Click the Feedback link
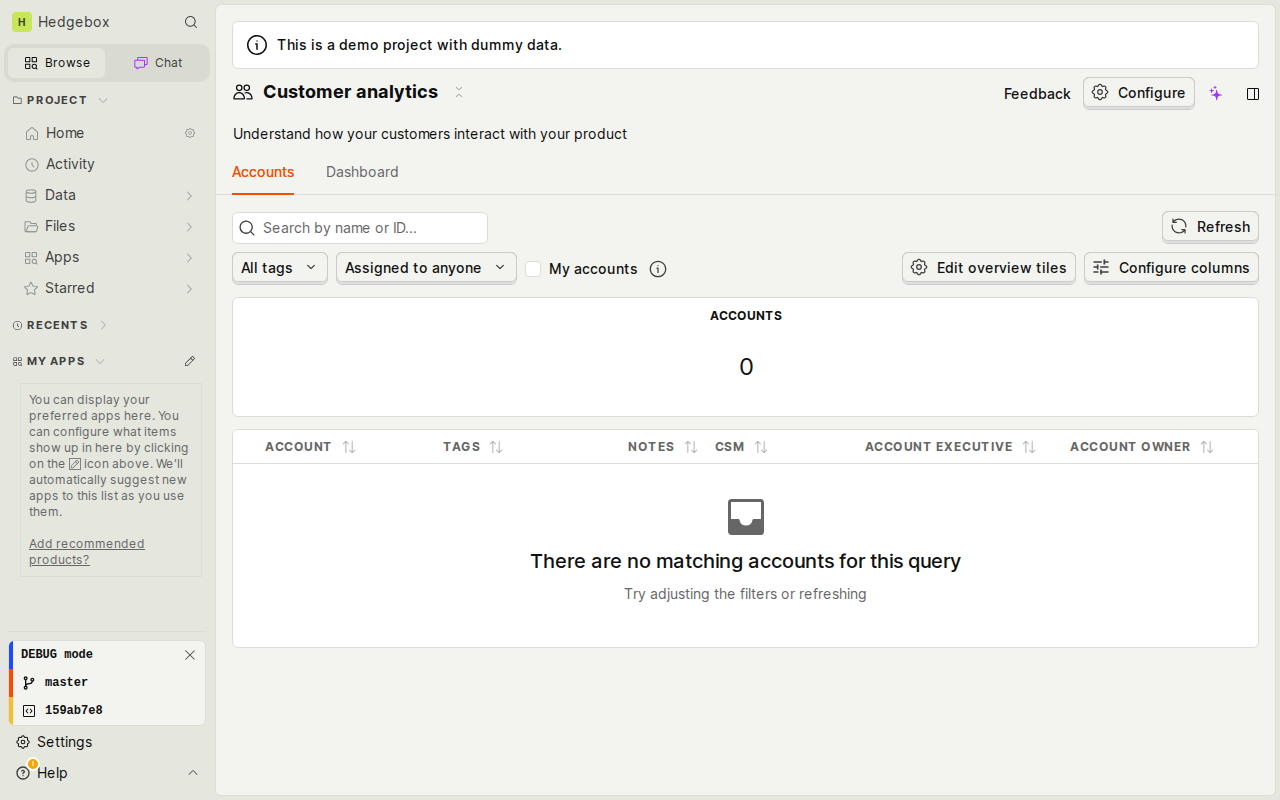The width and height of the screenshot is (1280, 800). [1037, 93]
